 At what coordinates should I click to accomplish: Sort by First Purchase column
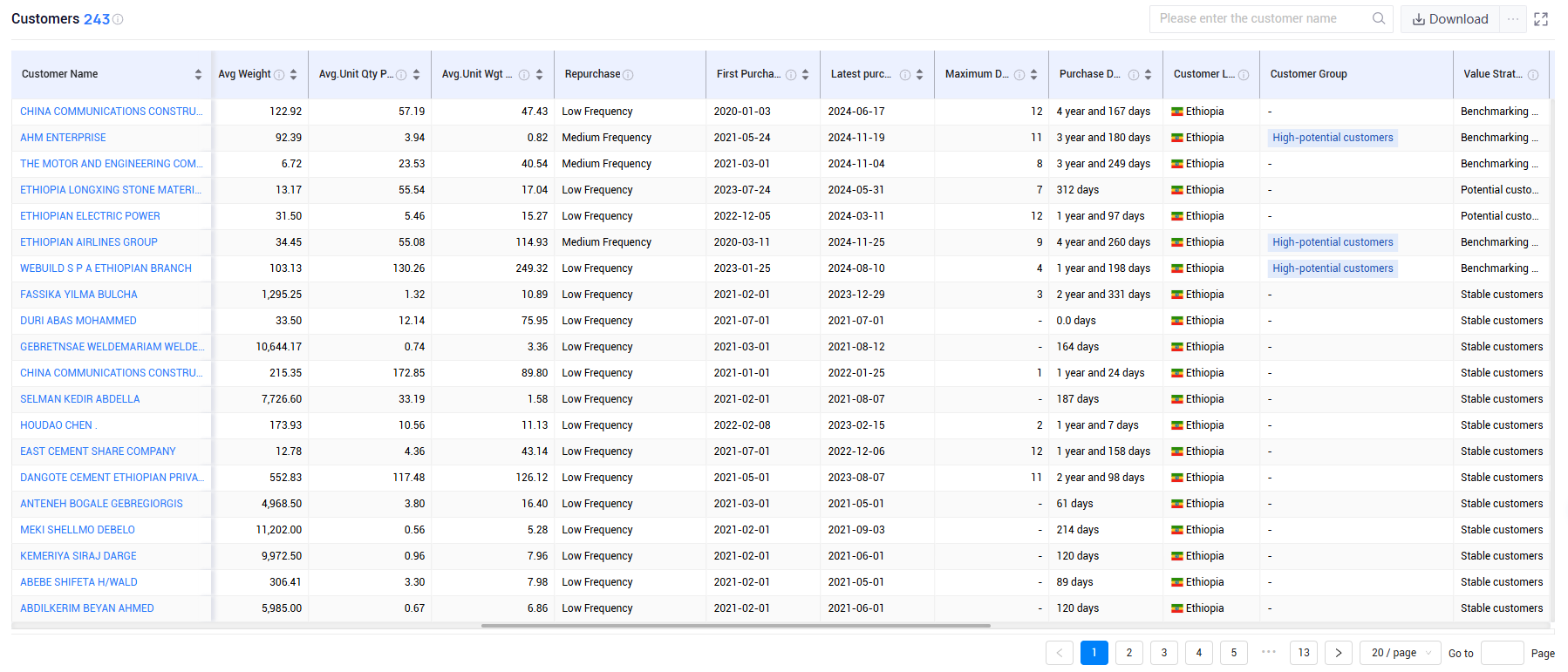(805, 75)
